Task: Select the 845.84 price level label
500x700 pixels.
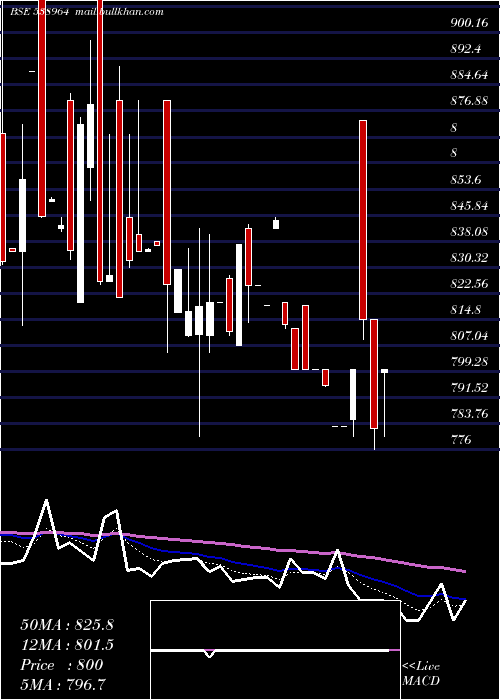Action: click(x=469, y=206)
